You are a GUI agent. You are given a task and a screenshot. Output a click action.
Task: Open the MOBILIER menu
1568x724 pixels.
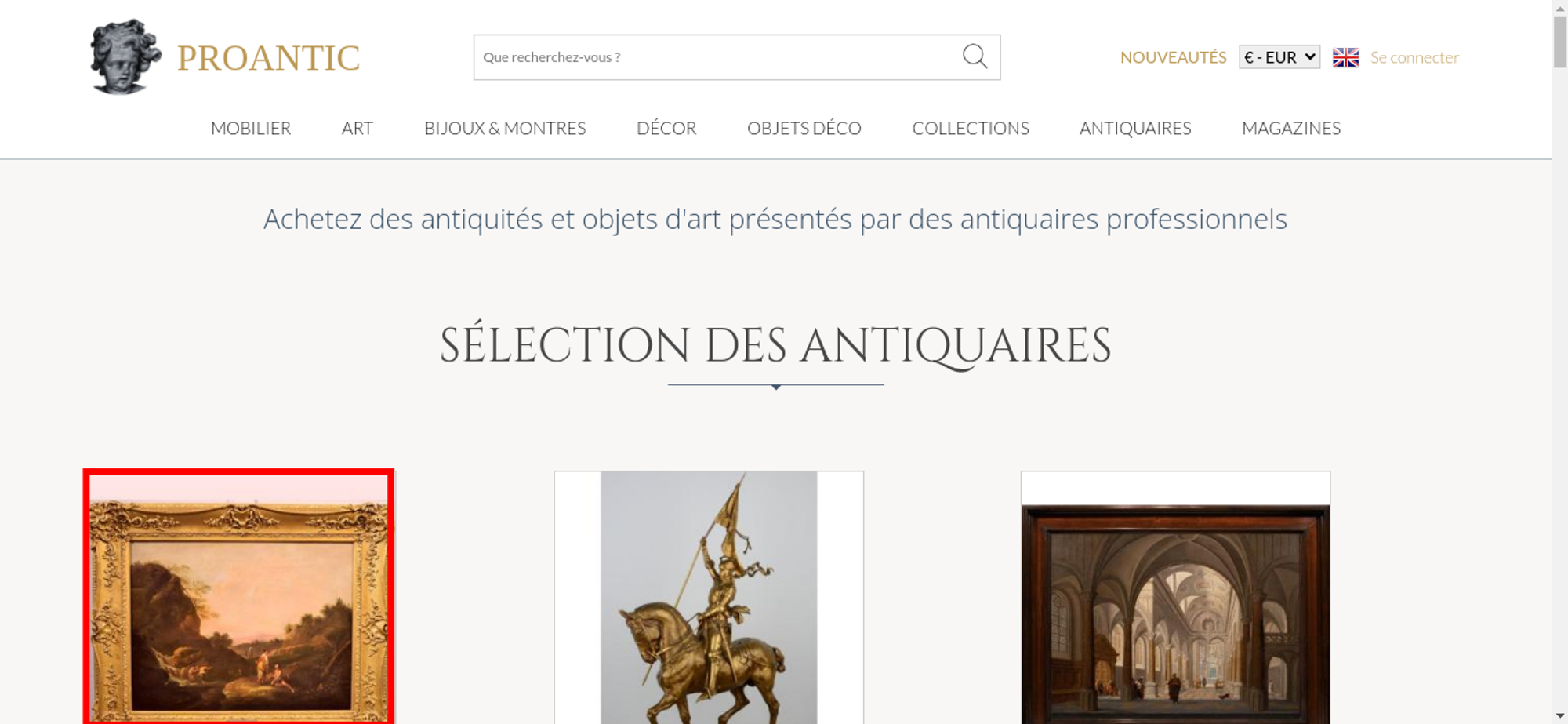(251, 128)
